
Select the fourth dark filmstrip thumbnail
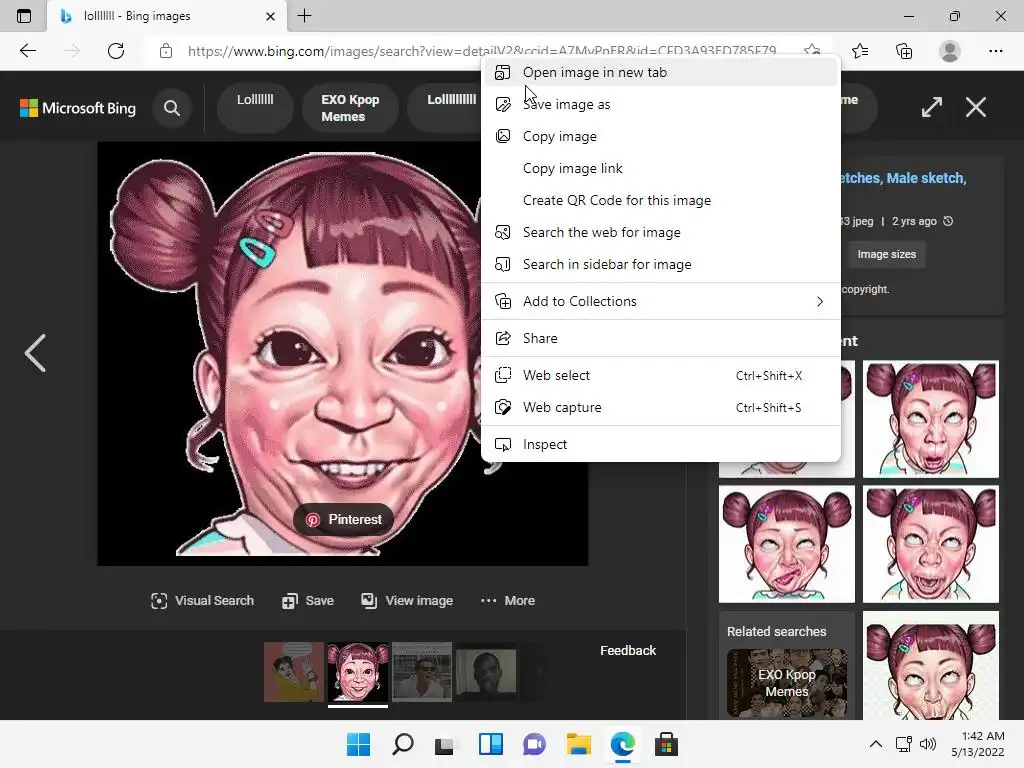click(x=486, y=672)
